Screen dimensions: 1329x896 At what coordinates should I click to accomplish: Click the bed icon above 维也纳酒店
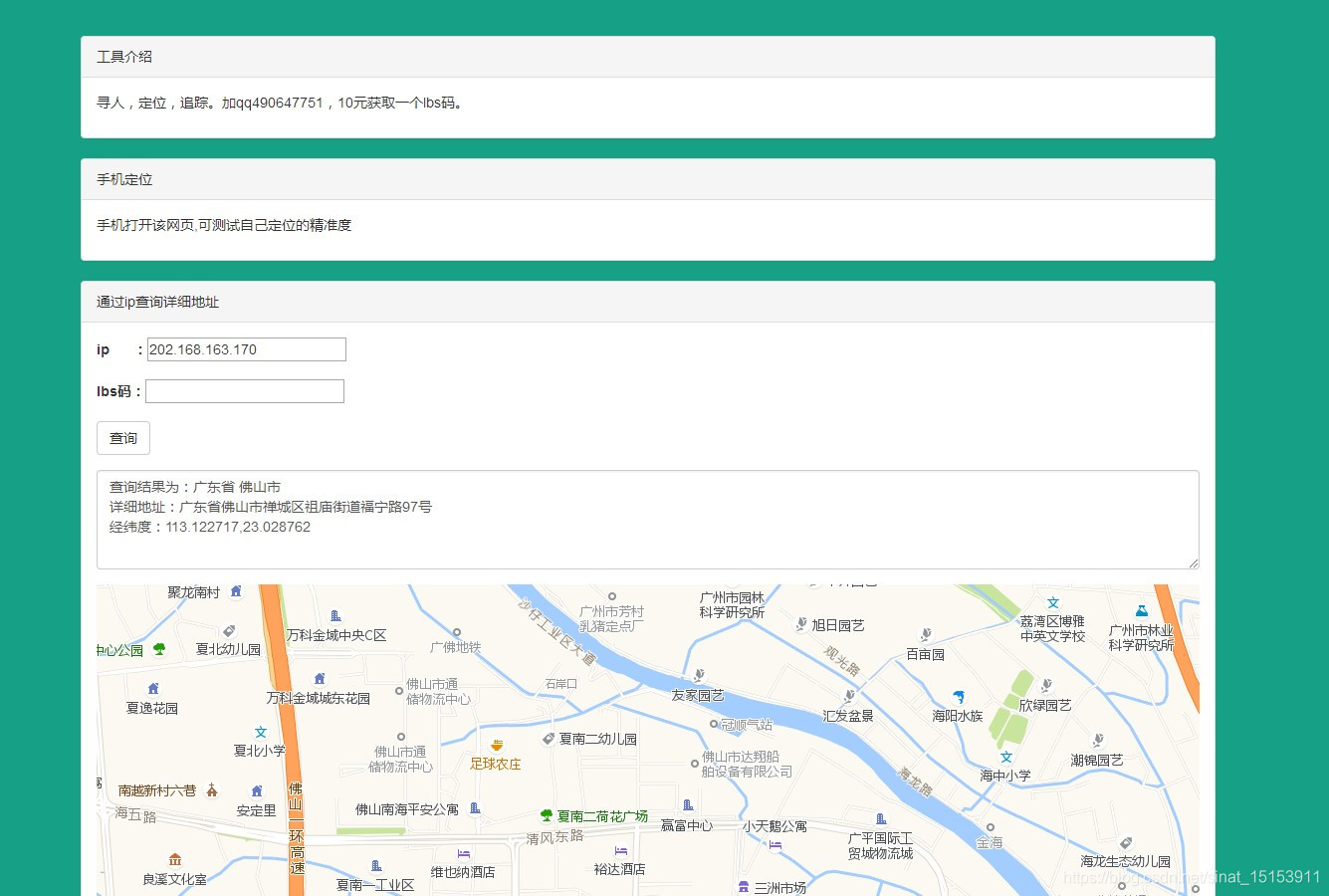[464, 854]
